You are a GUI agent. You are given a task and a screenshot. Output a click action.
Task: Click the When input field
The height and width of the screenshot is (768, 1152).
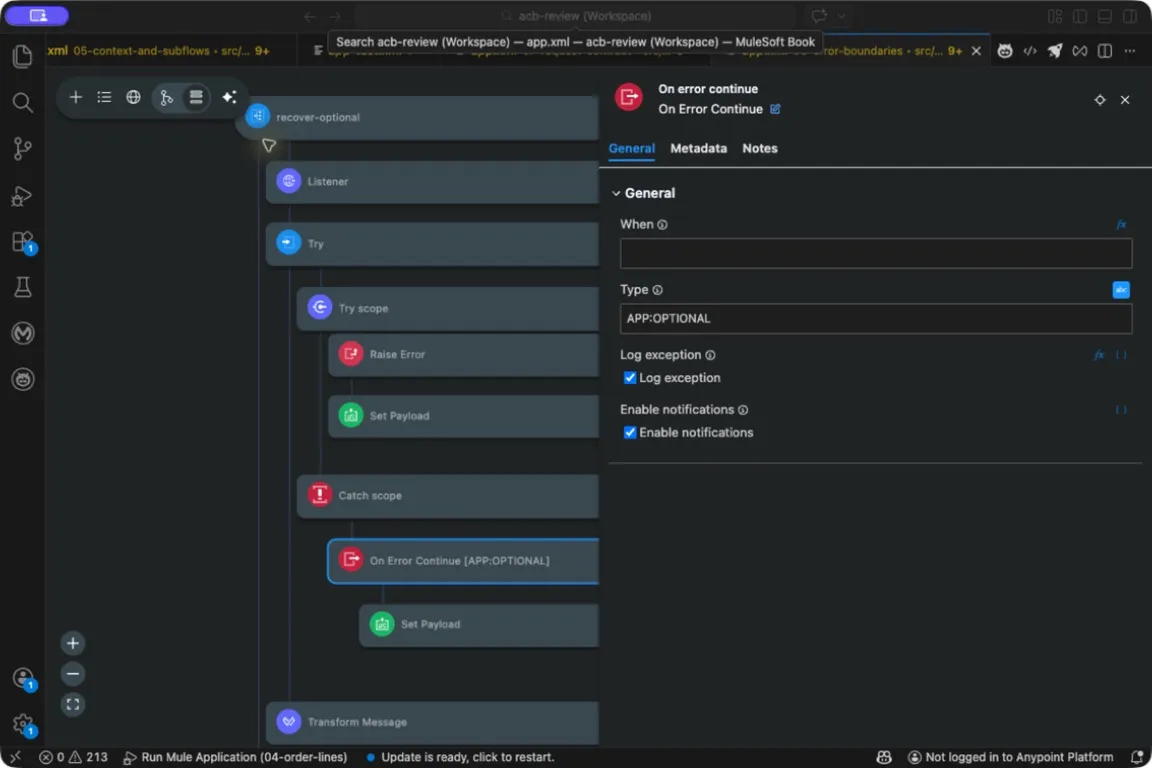coord(876,254)
